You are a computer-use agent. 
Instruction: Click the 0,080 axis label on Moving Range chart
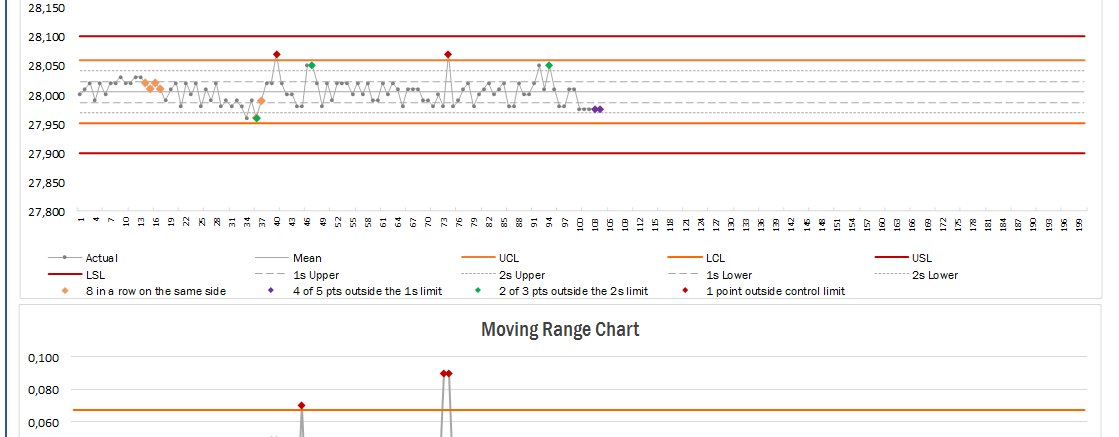click(48, 390)
